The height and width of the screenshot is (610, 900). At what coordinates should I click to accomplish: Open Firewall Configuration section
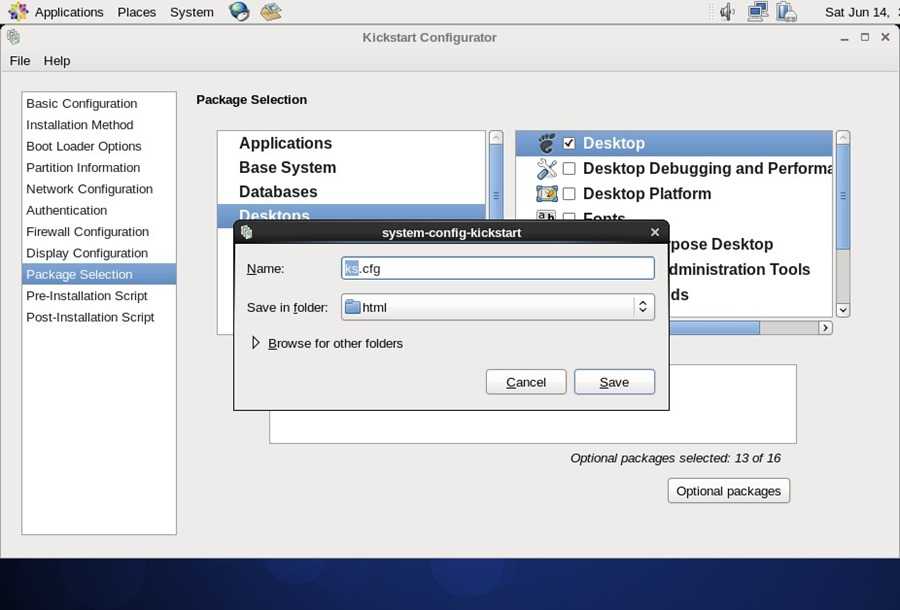point(99,232)
